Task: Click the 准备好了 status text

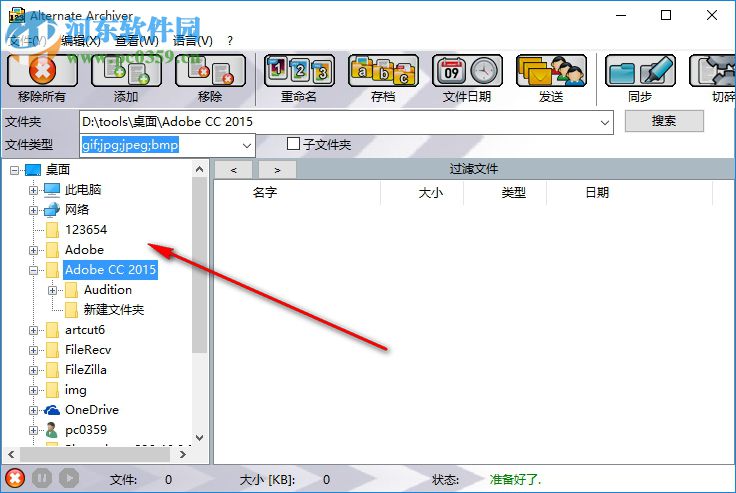Action: point(515,479)
